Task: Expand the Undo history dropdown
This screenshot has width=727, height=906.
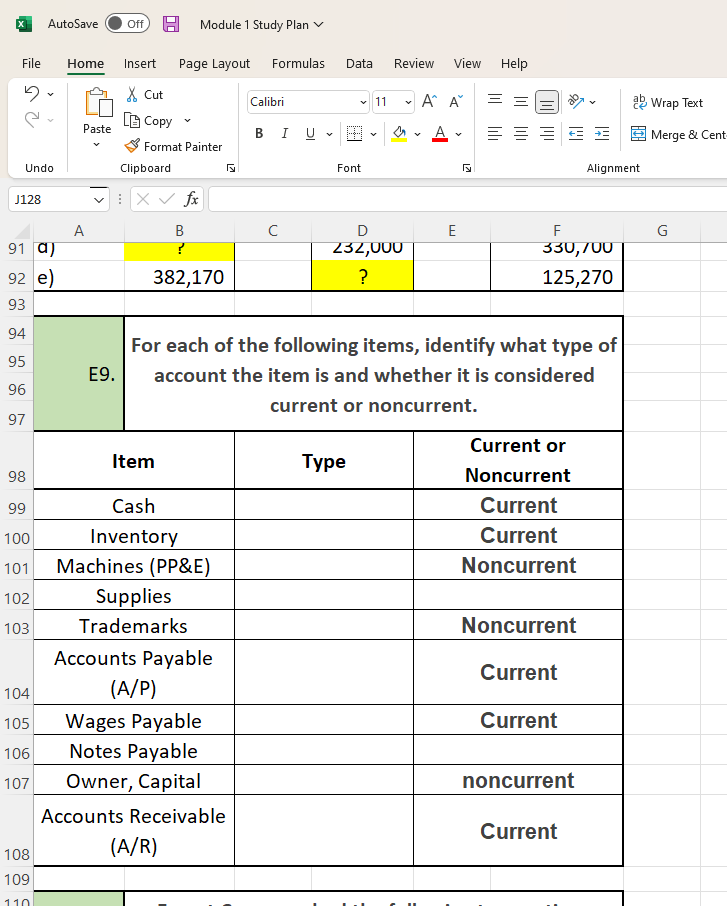Action: point(51,94)
